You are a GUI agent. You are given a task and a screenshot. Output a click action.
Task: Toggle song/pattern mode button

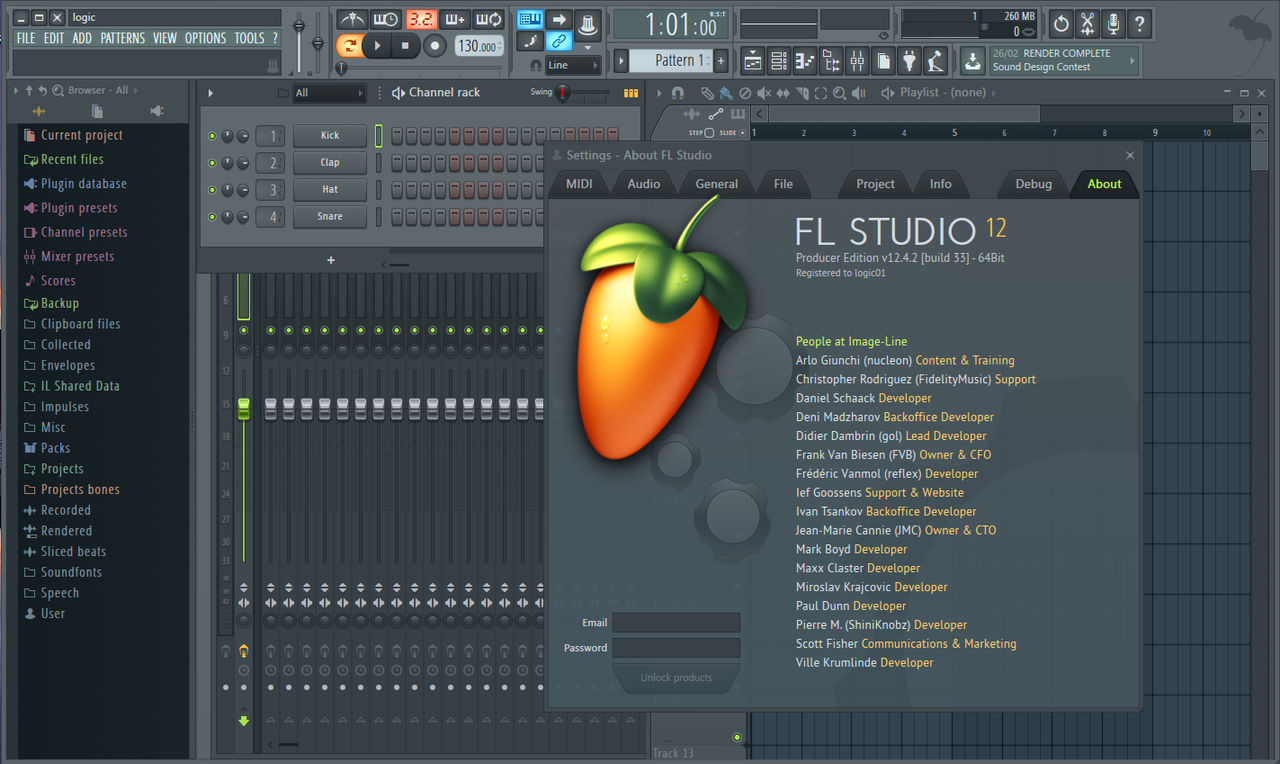point(351,45)
